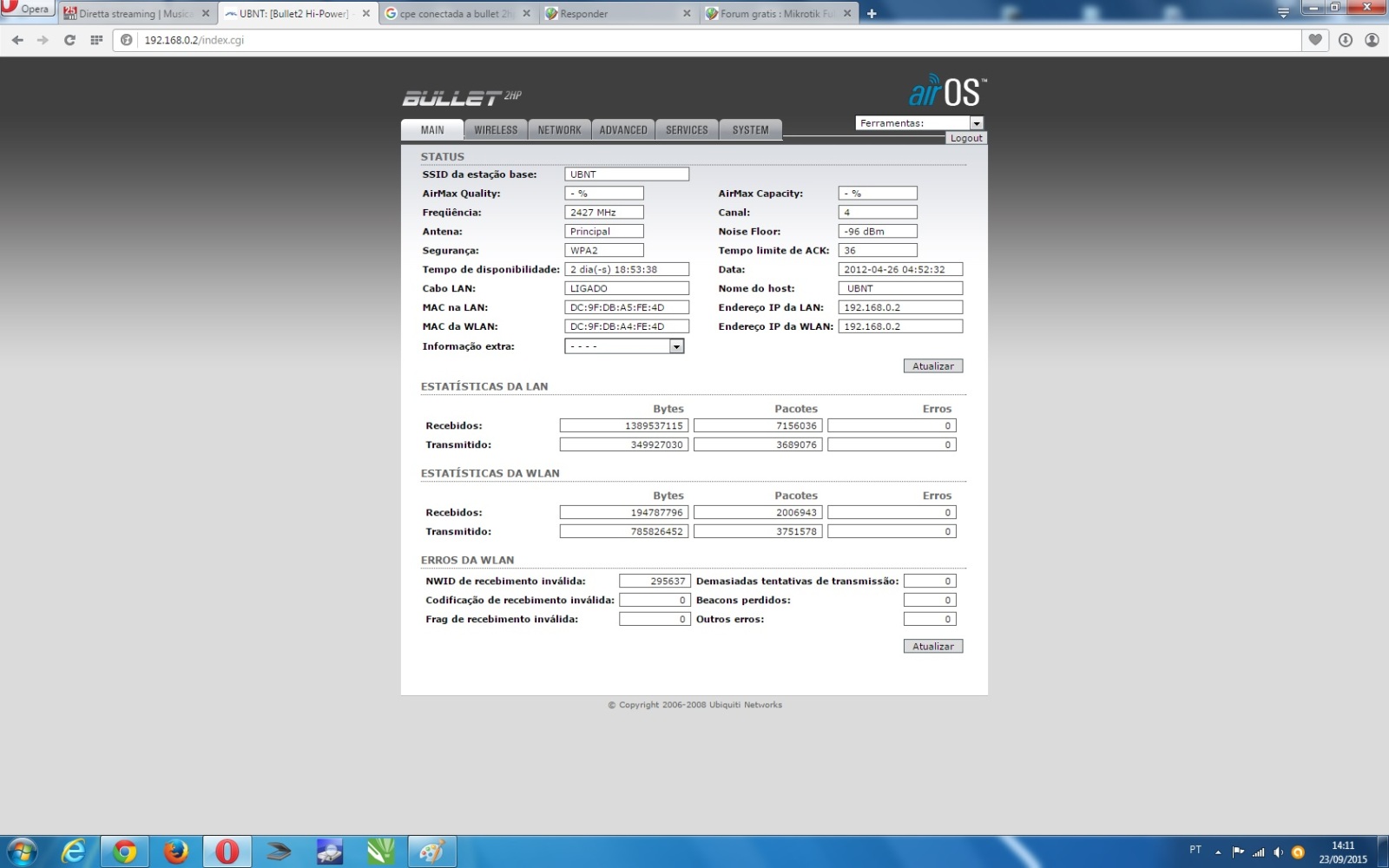Open the tab menu icon near window controls
Viewport: 1389px width, 868px height.
coord(1283,13)
